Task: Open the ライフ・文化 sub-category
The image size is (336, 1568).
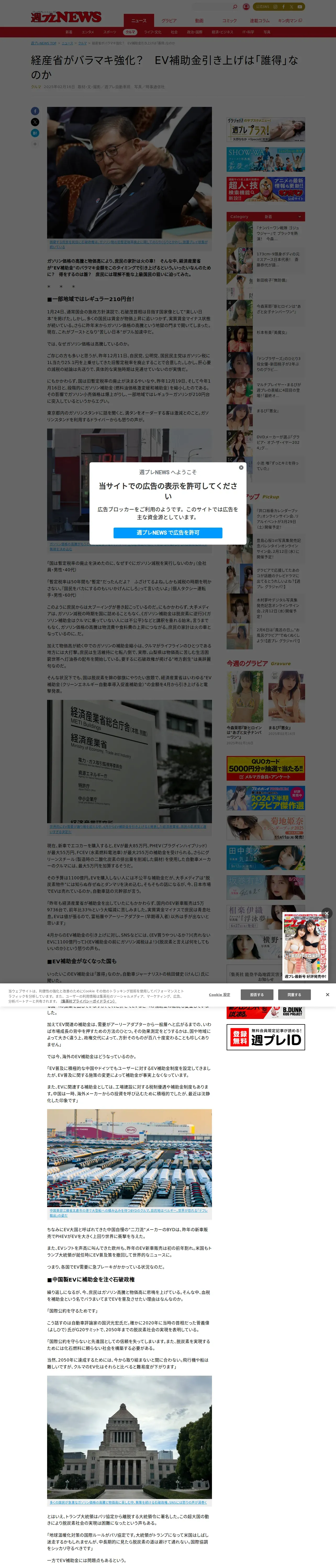Action: [153, 32]
